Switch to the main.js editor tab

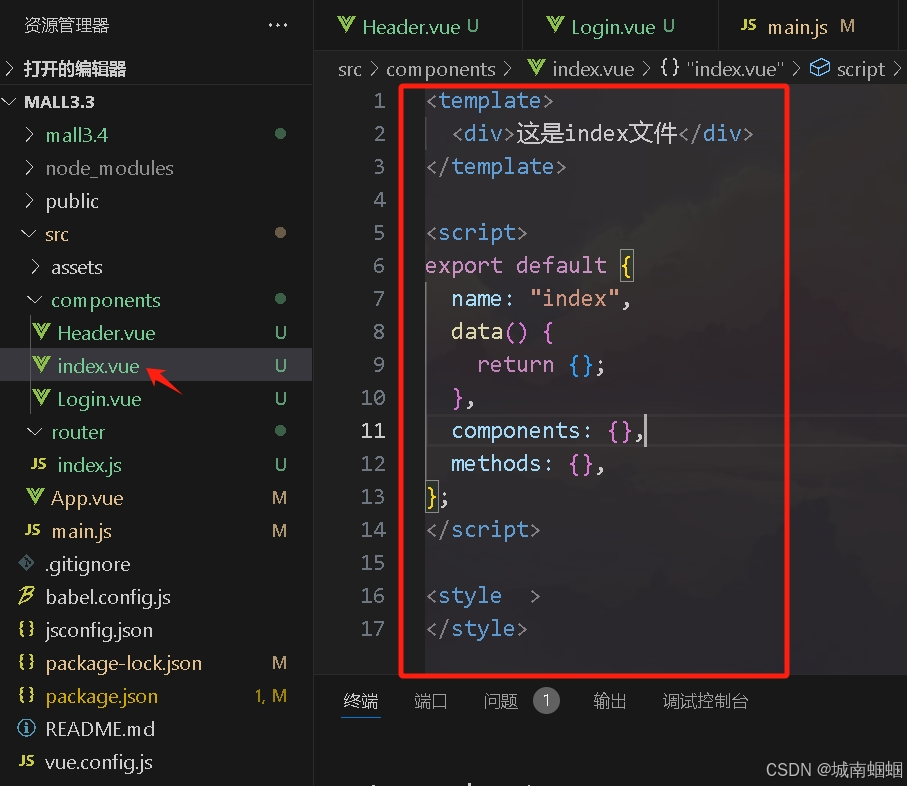coord(810,25)
